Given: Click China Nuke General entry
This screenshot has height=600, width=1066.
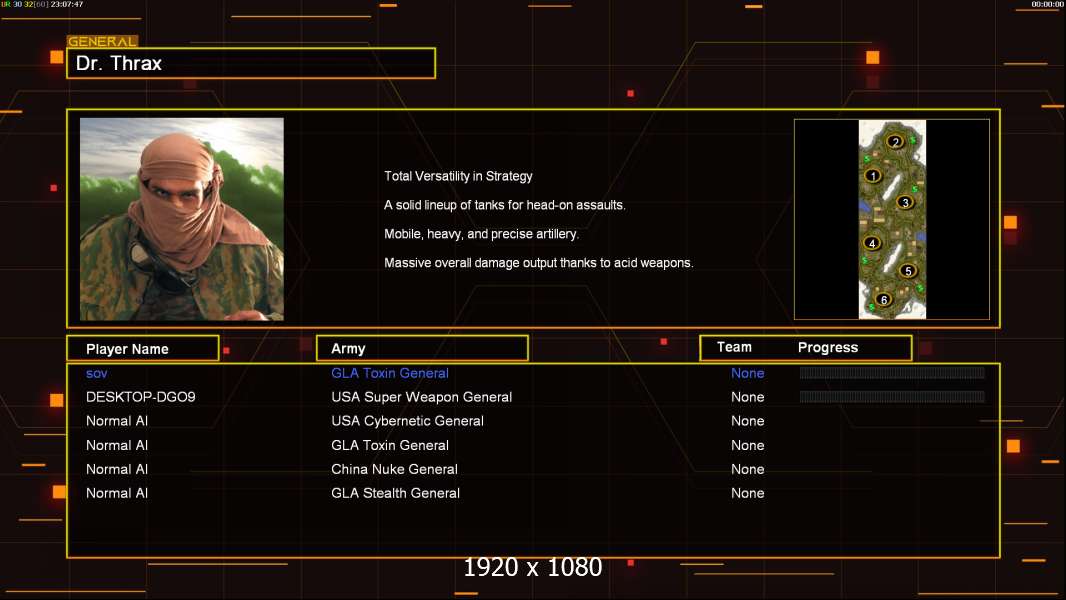Looking at the screenshot, I should pos(394,469).
